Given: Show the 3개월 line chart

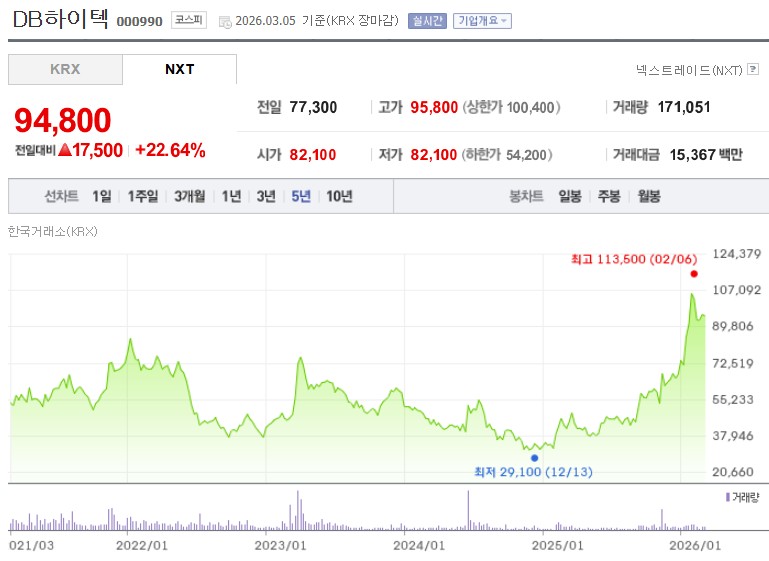Looking at the screenshot, I should tap(190, 196).
